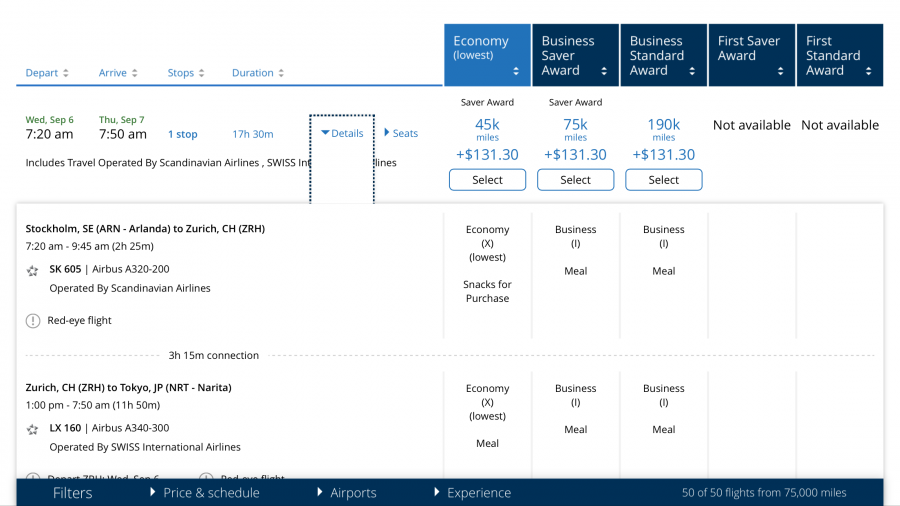The height and width of the screenshot is (506, 900).
Task: Sort flights by Depart time
Action: [47, 73]
